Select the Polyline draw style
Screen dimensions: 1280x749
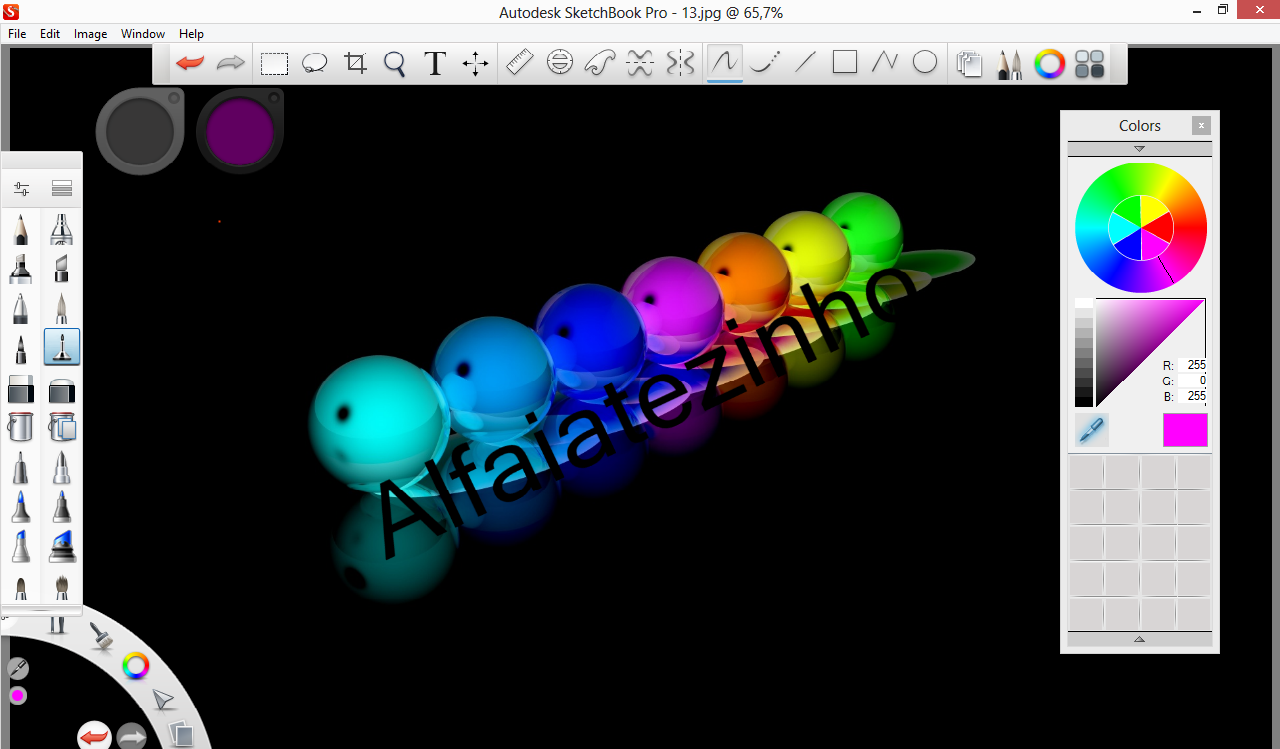coord(885,63)
